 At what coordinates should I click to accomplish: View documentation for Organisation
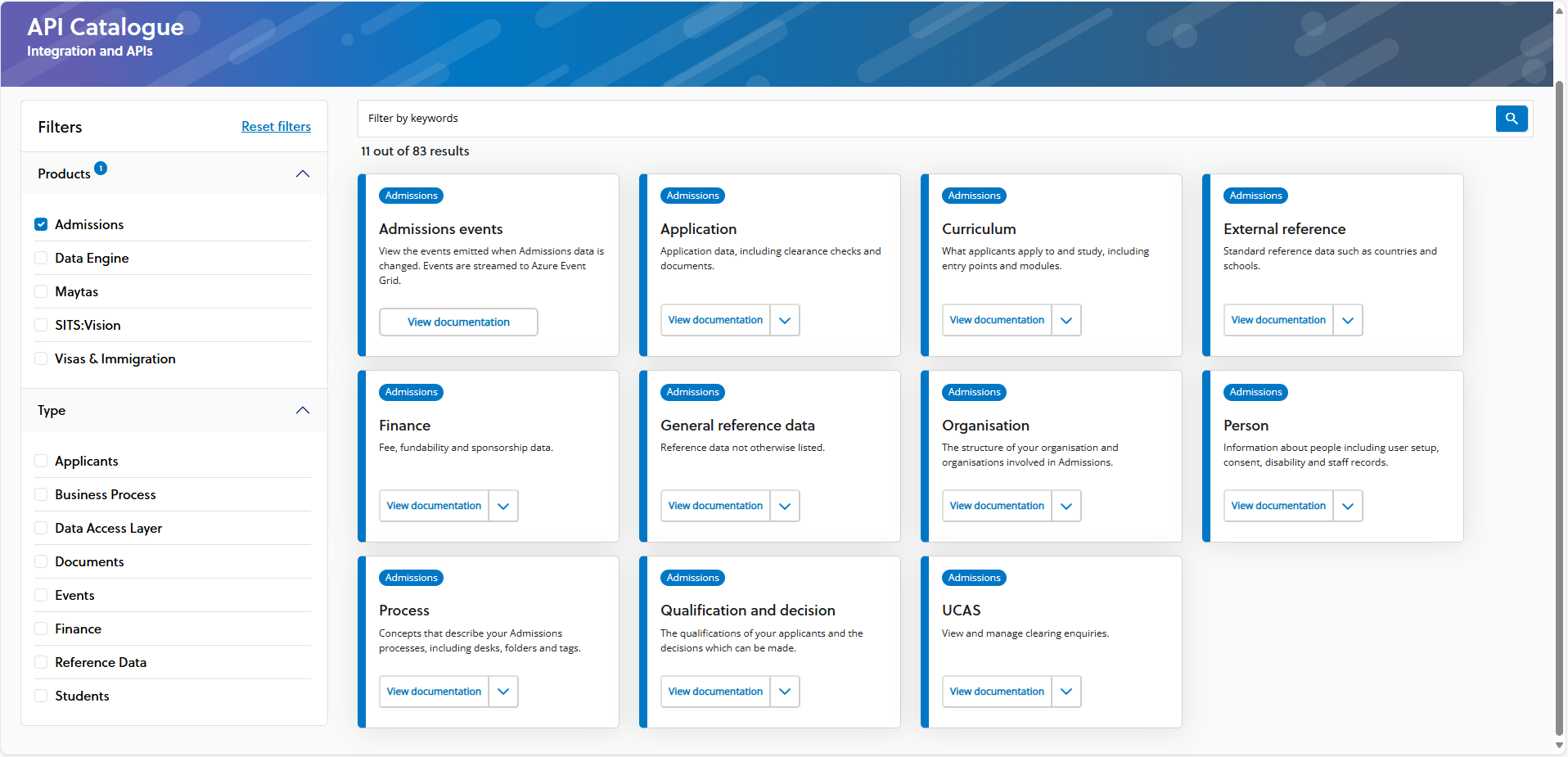click(997, 506)
